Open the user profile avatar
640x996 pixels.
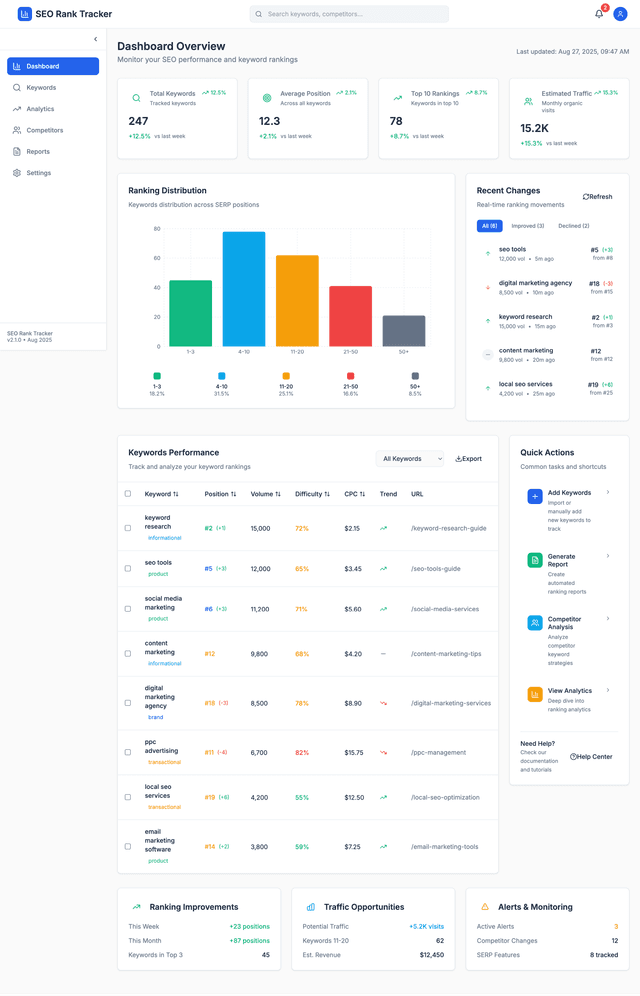coord(621,14)
